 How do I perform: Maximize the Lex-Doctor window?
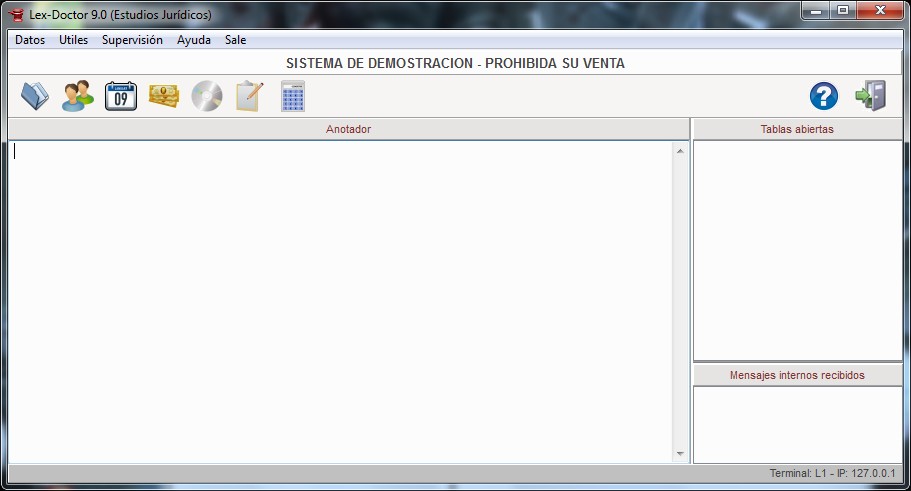click(x=843, y=10)
